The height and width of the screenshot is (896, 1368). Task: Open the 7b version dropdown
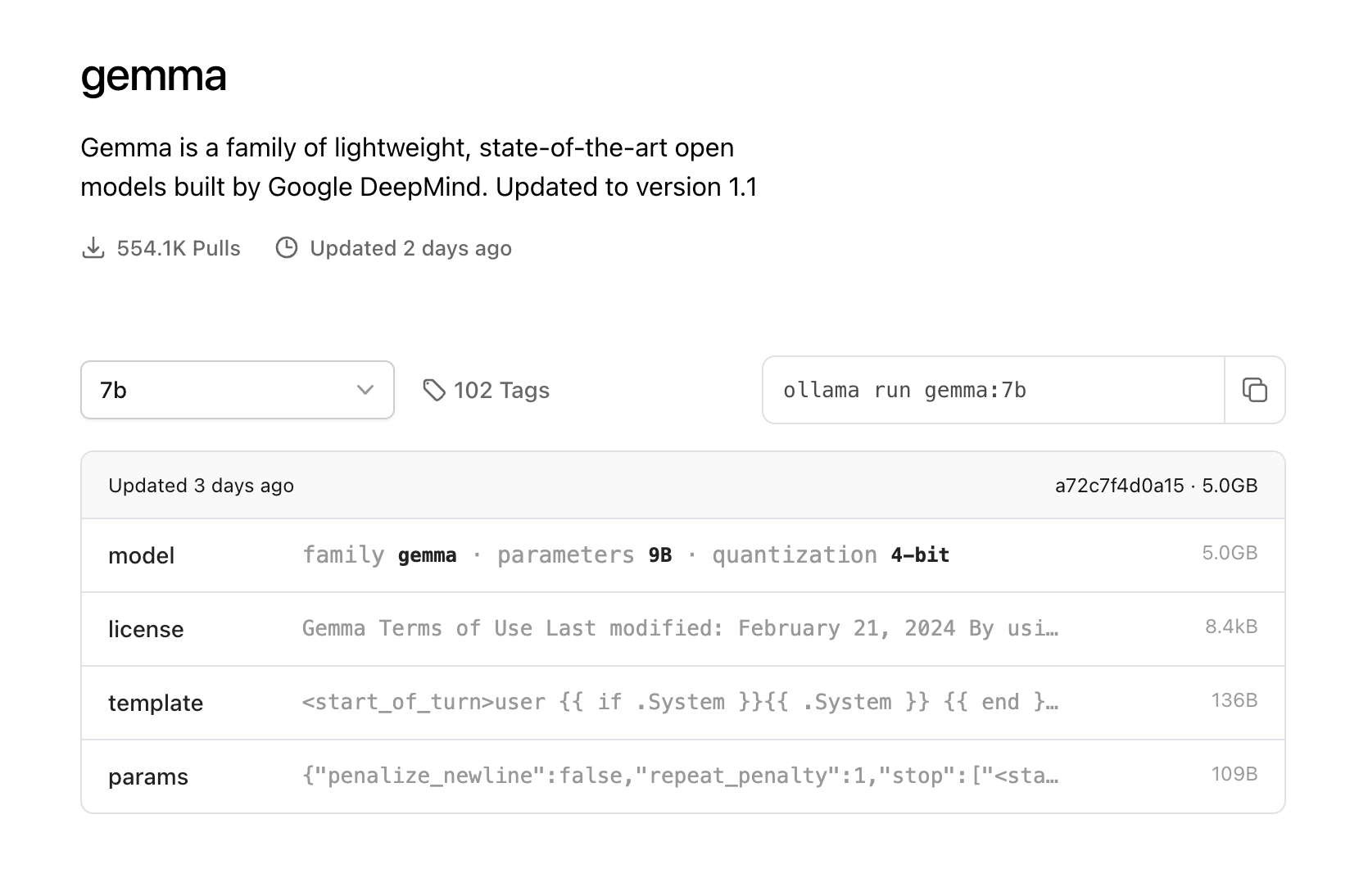(x=238, y=390)
